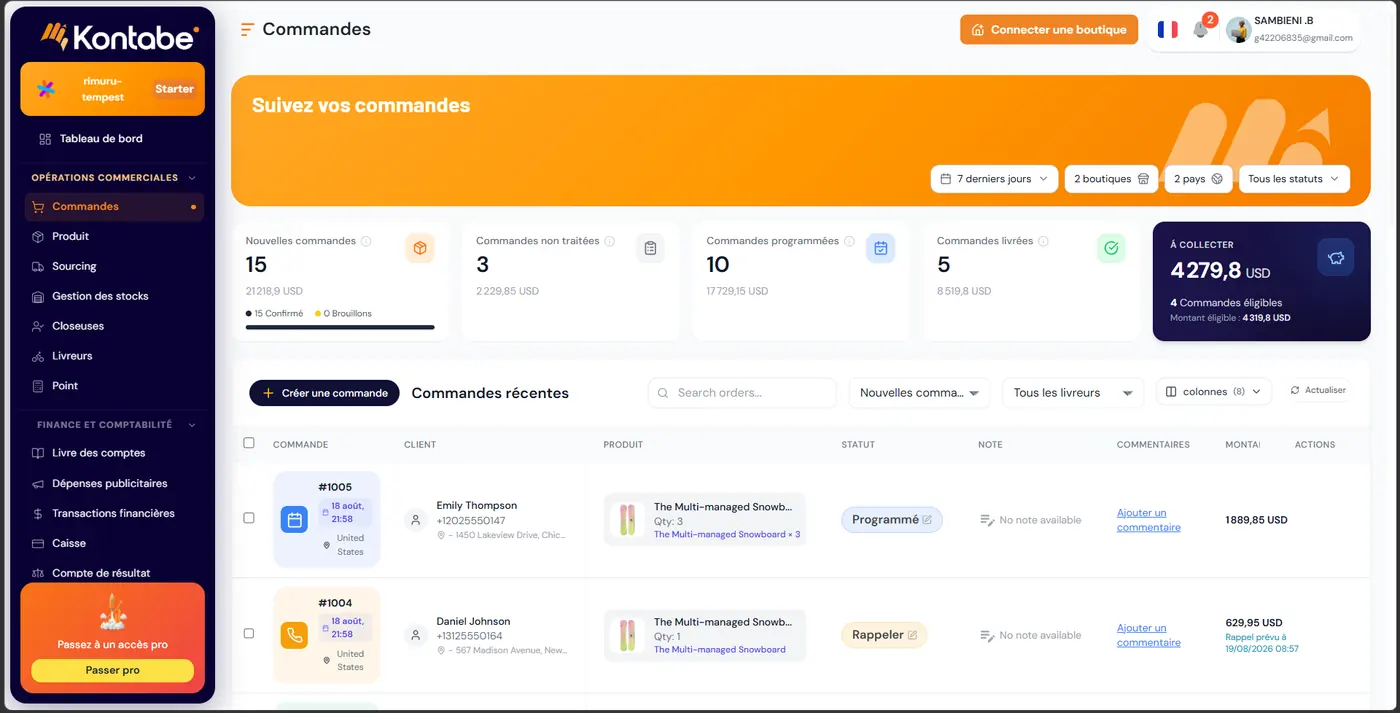The image size is (1400, 713).
Task: Tick the checkbox for order #1005
Action: tap(249, 518)
